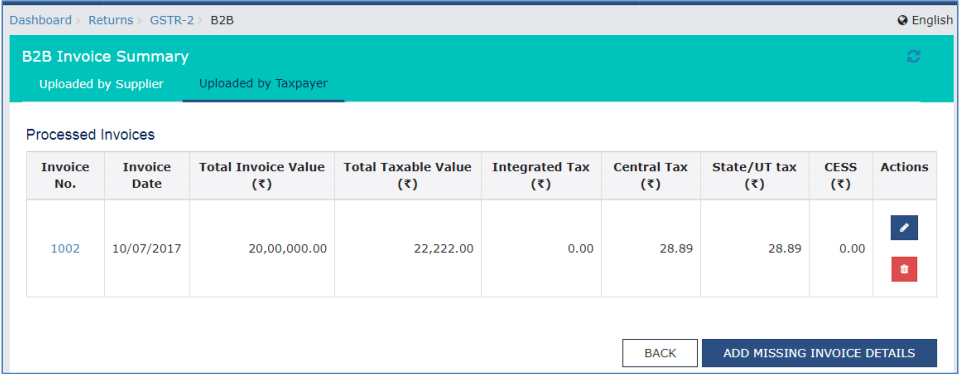Screen dimensions: 960x374
Task: Click the BACK button
Action: pyautogui.click(x=660, y=353)
